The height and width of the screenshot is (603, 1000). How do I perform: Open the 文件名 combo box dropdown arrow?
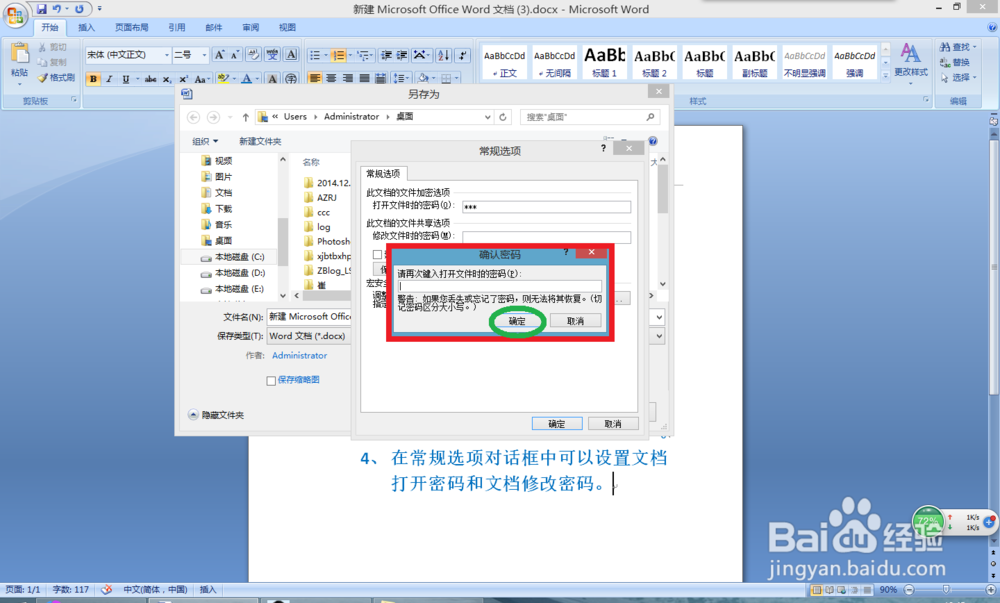click(659, 317)
